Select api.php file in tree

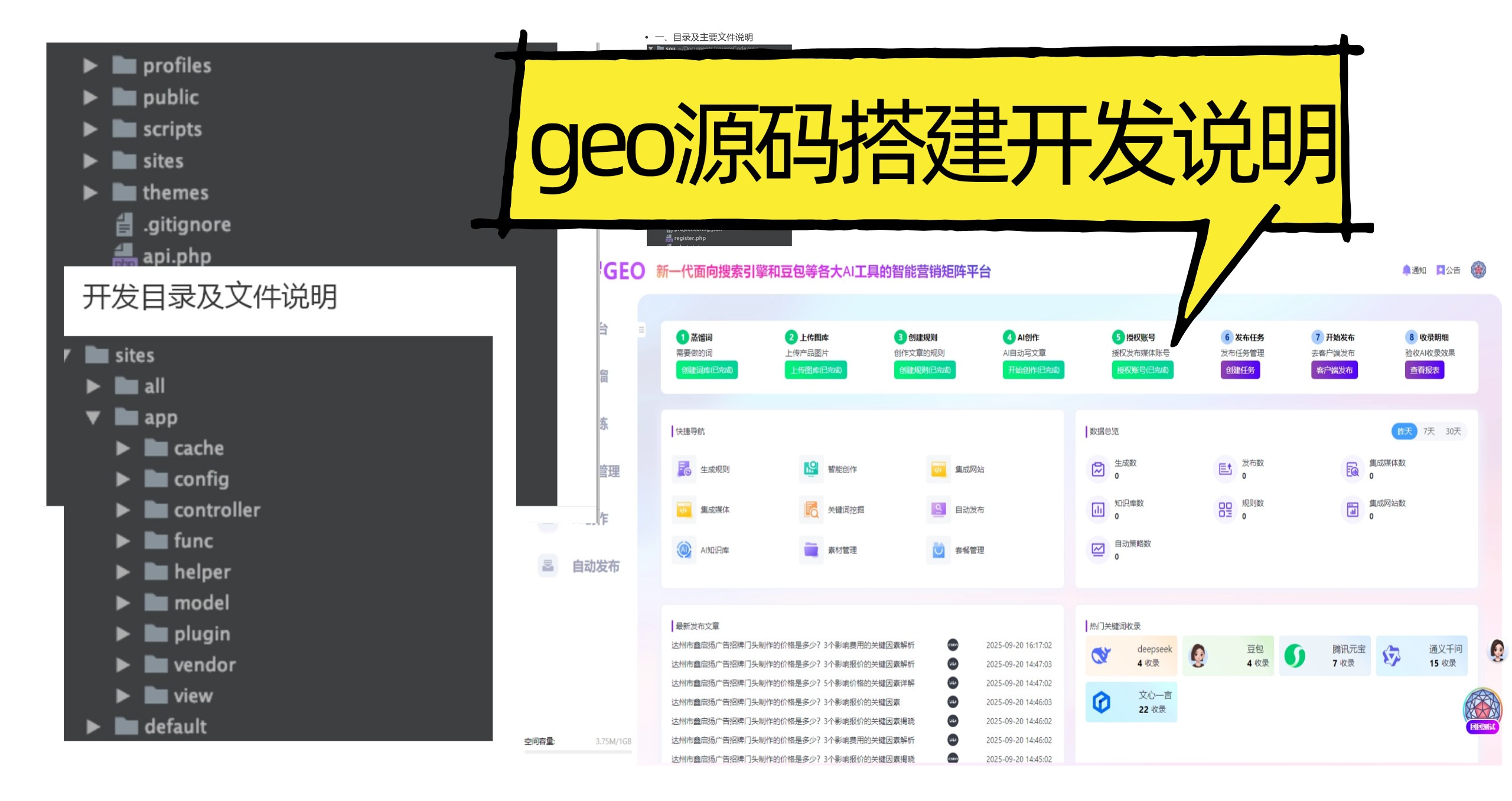click(x=176, y=256)
